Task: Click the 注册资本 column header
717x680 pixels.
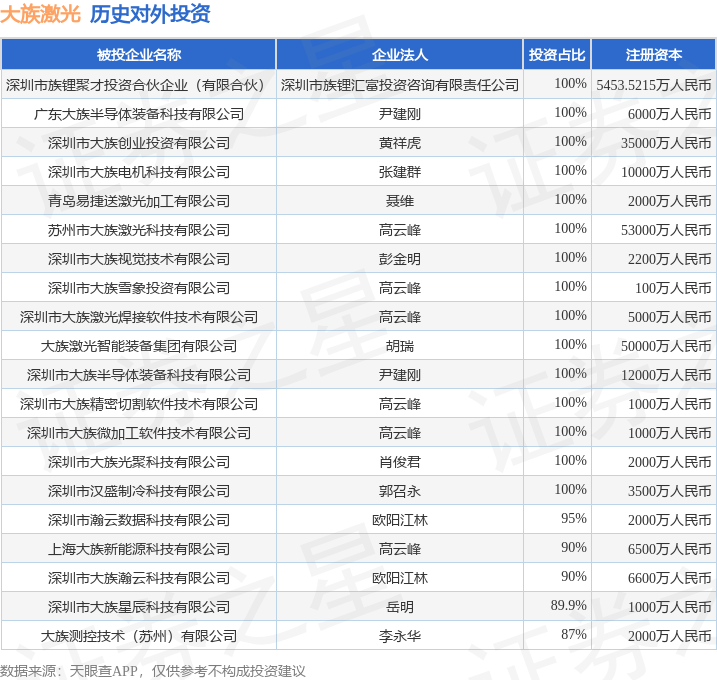Action: [653, 55]
